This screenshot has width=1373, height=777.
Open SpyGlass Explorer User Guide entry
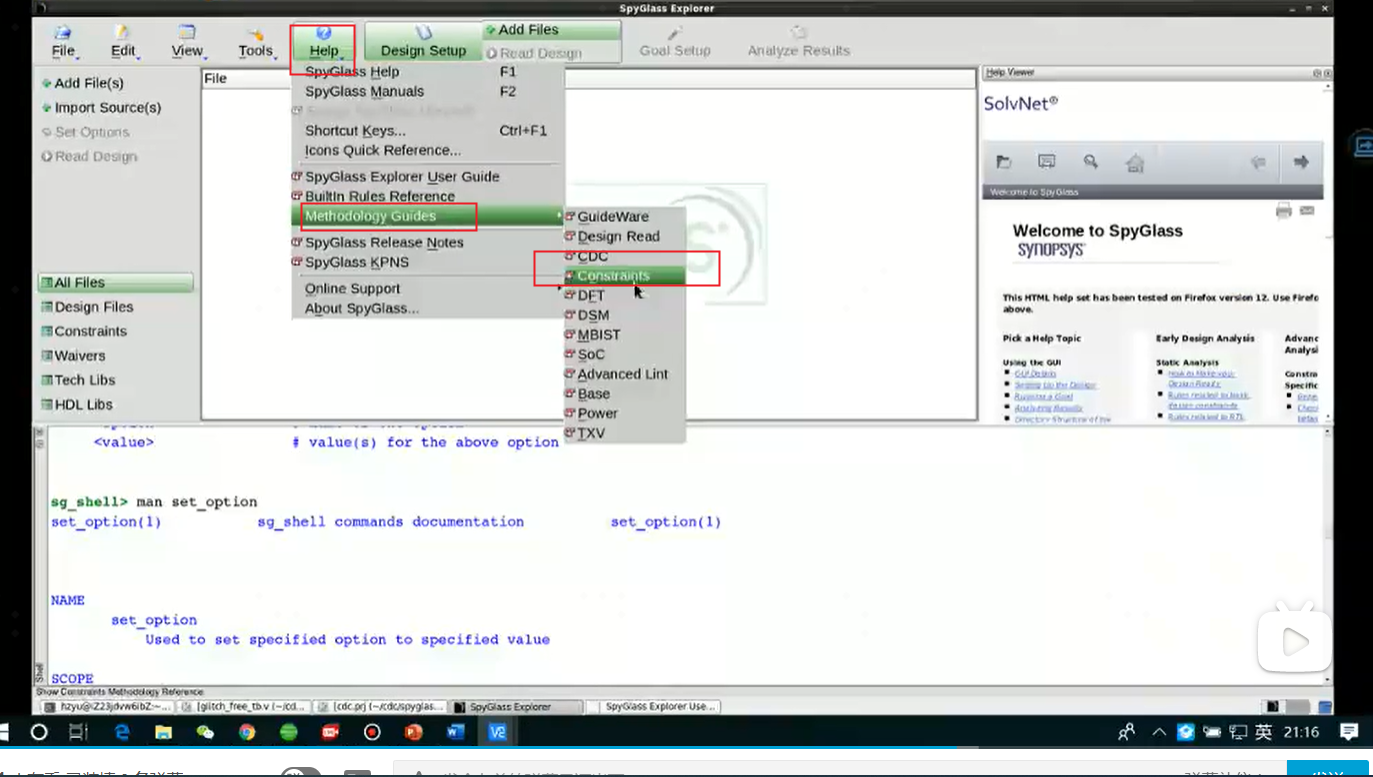(x=428, y=177)
